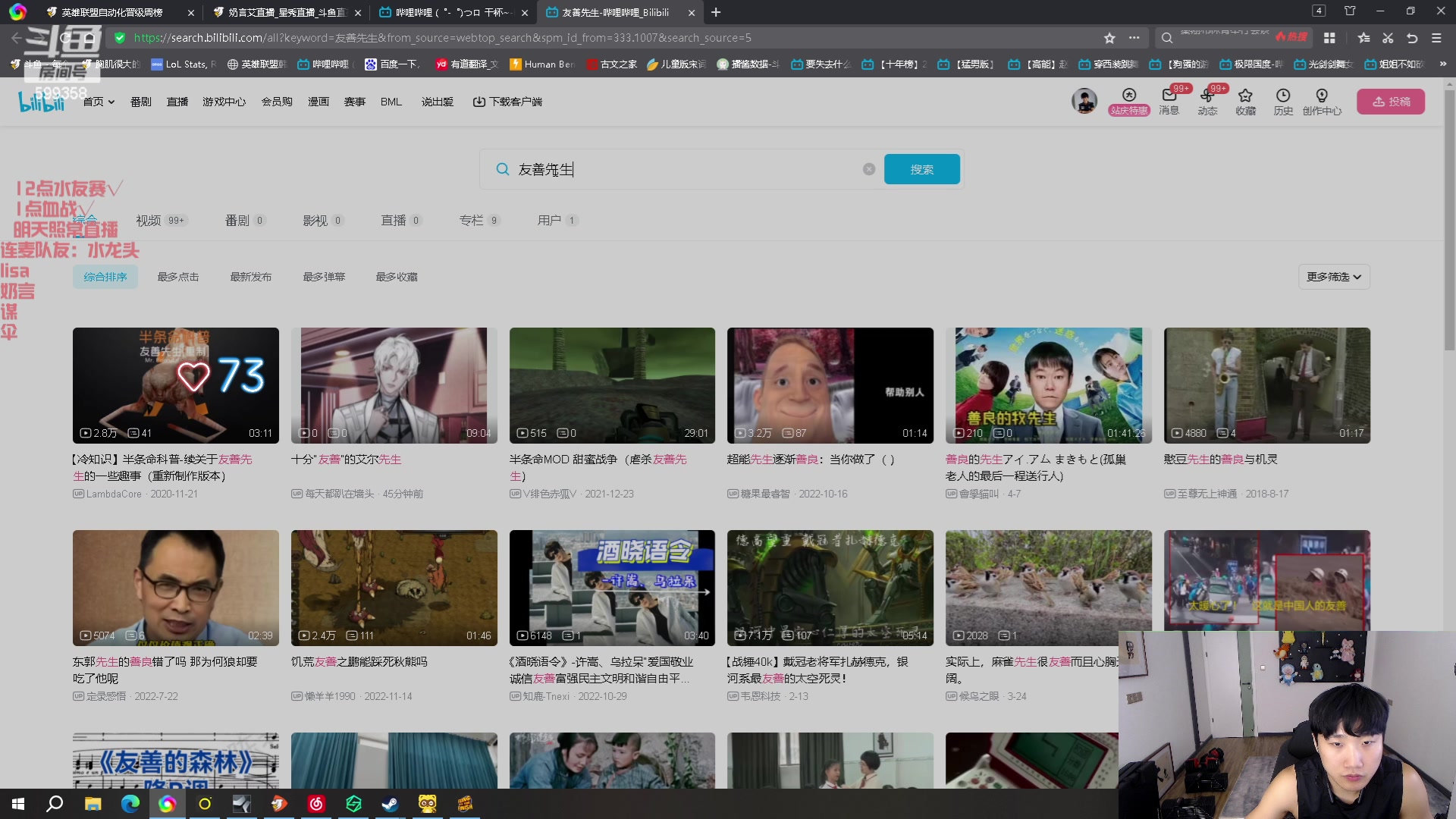Open the LoL Stats bookmark
Image resolution: width=1456 pixels, height=819 pixels.
click(x=184, y=64)
